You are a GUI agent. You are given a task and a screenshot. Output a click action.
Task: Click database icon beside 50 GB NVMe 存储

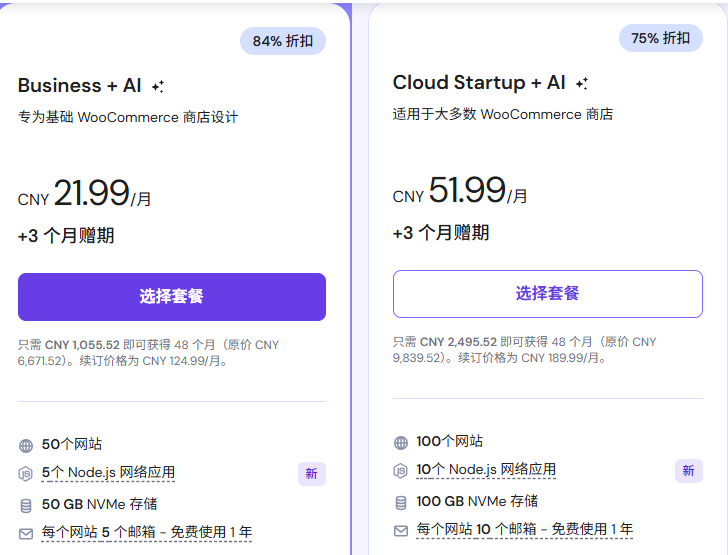pyautogui.click(x=26, y=506)
